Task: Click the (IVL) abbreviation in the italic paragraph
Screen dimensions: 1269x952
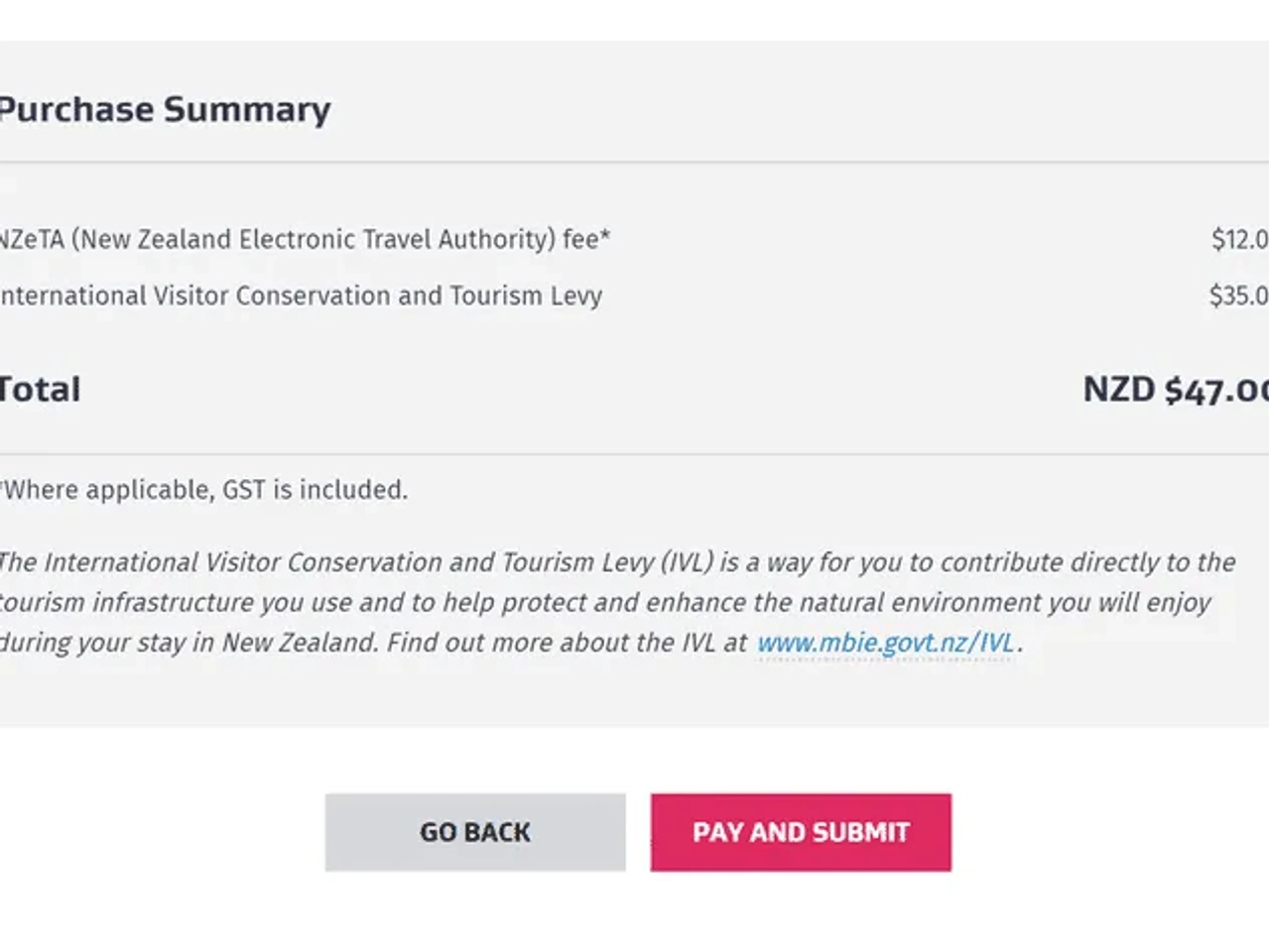Action: coord(687,562)
